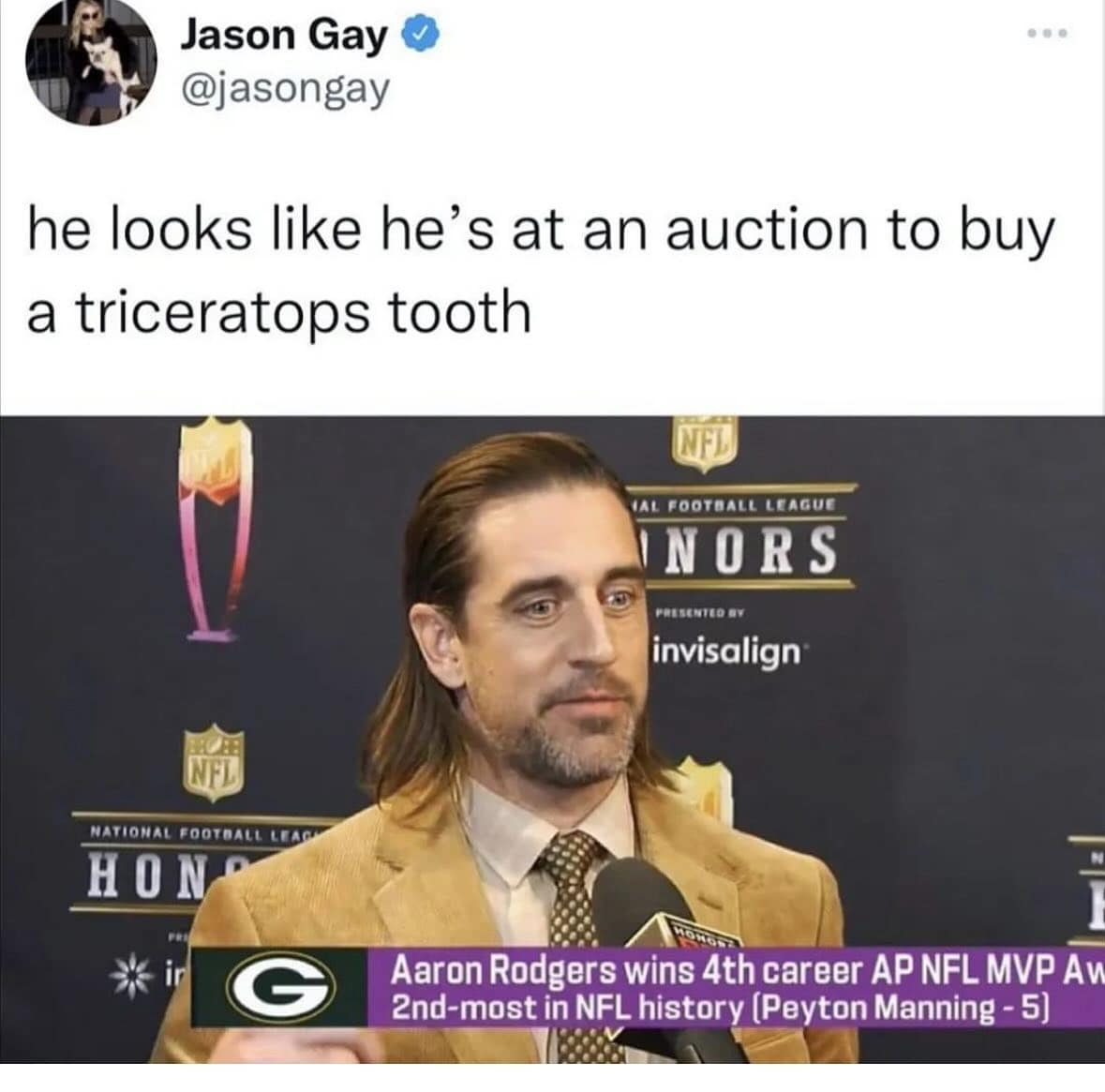Open the @jasongay handle link
This screenshot has height=1092, width=1105.
(x=286, y=89)
